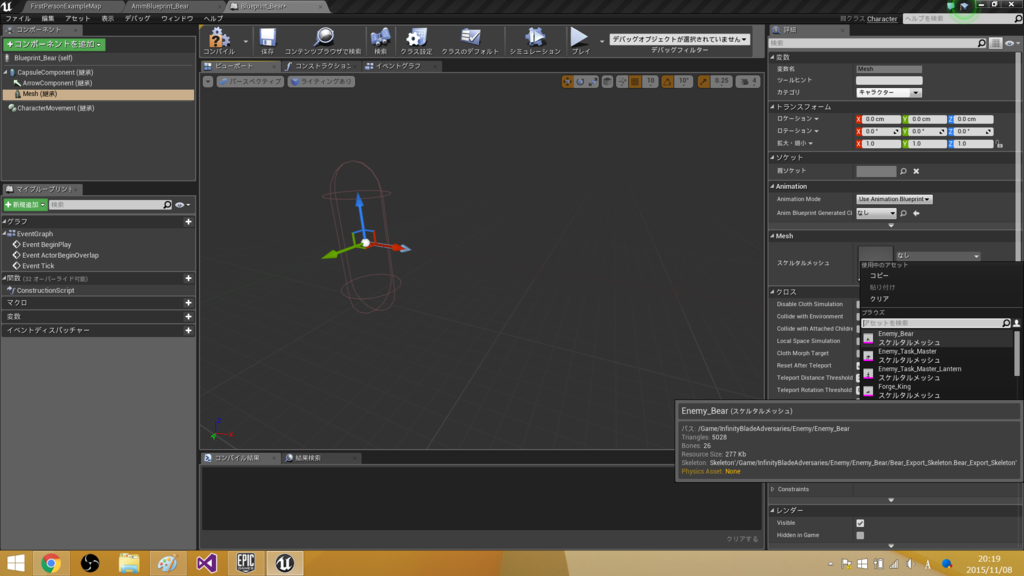1024x576 pixels.
Task: Click the Save (保存) floppy disk icon
Action: click(x=268, y=38)
